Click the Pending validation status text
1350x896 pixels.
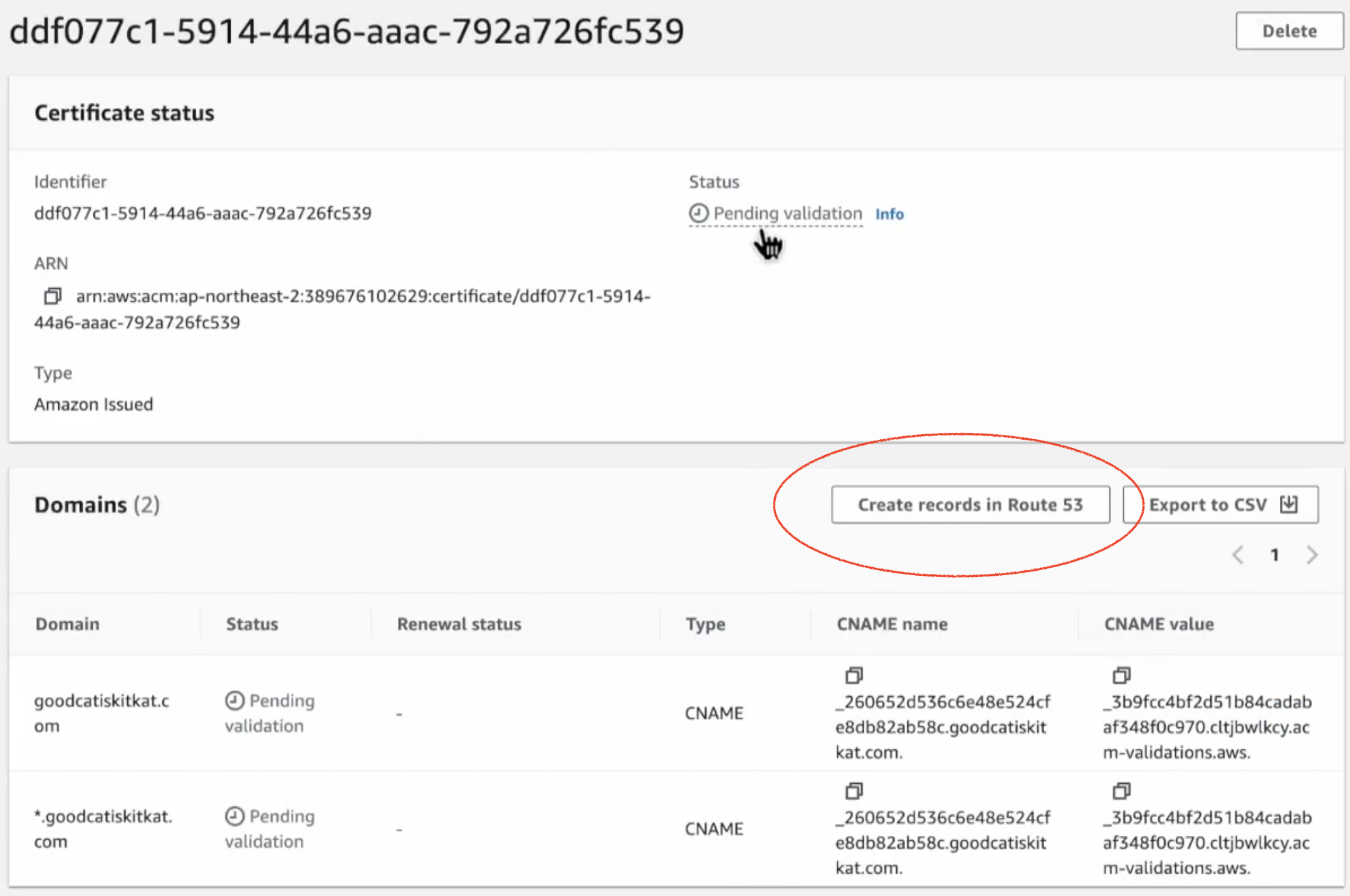pos(787,214)
